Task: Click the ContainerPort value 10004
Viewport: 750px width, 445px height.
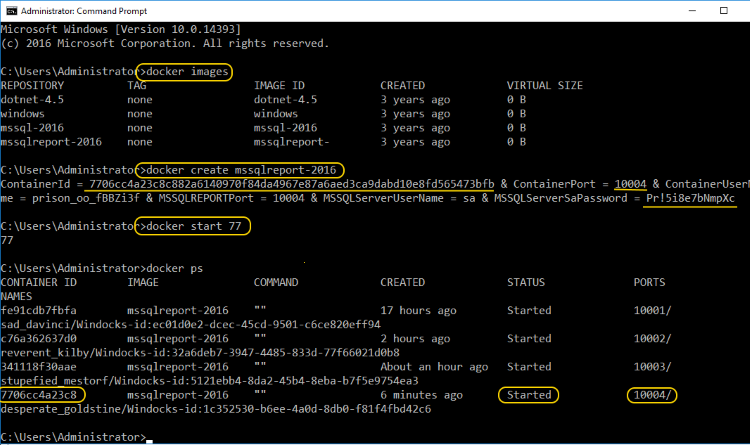Action: [x=630, y=184]
